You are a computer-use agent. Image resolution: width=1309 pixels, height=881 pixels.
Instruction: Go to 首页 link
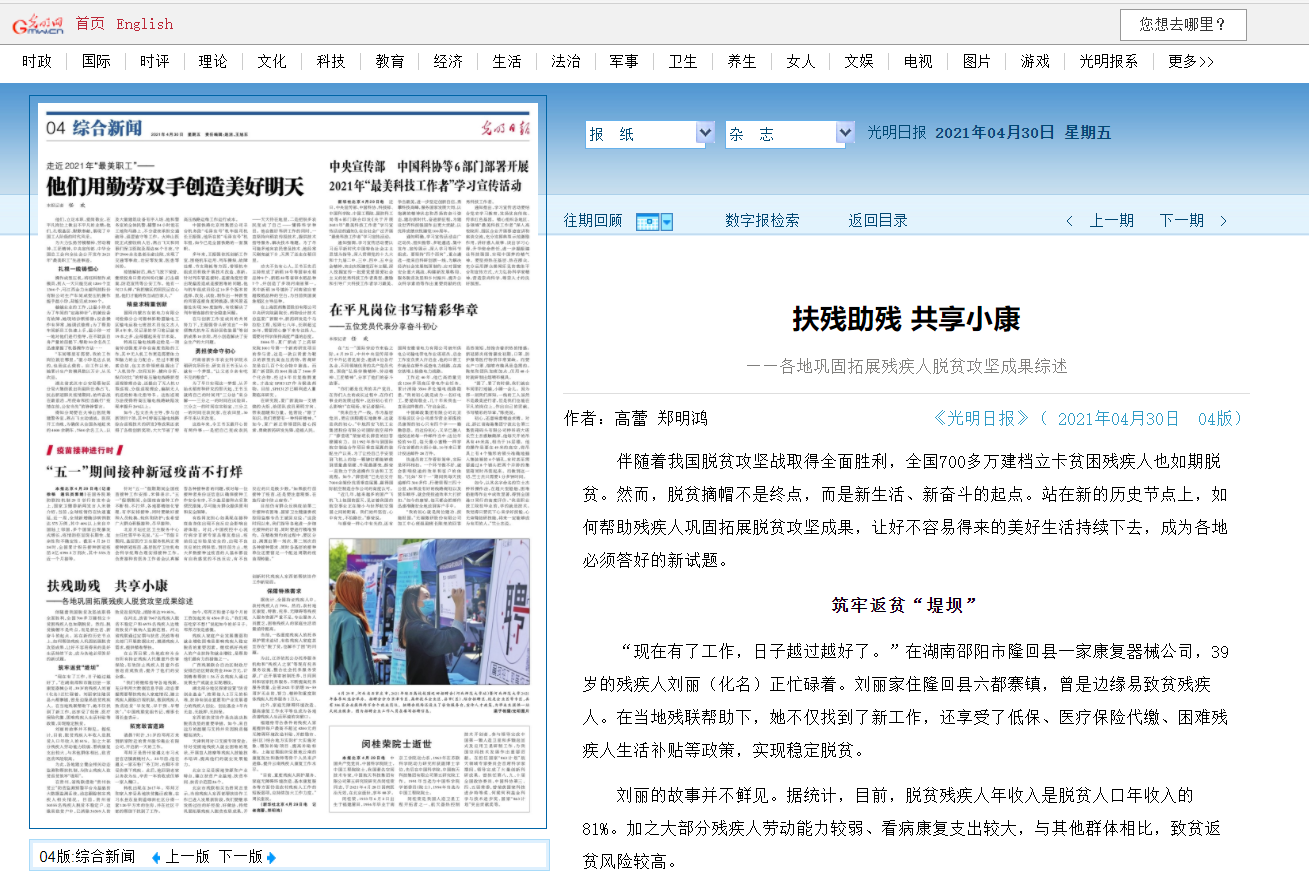pos(90,24)
